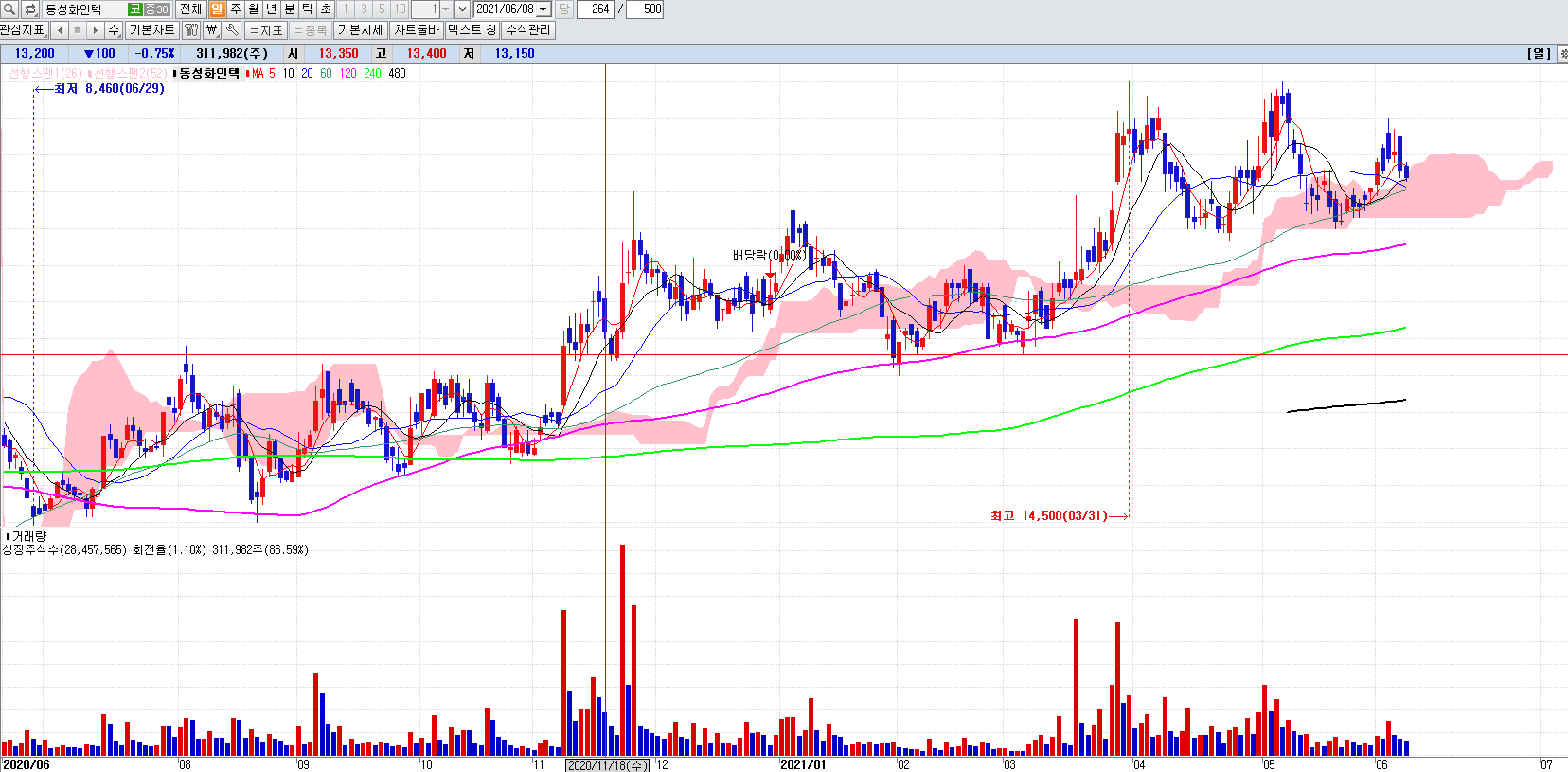
Task: Expand the chevron dropdown next to interval
Action: pos(462,9)
